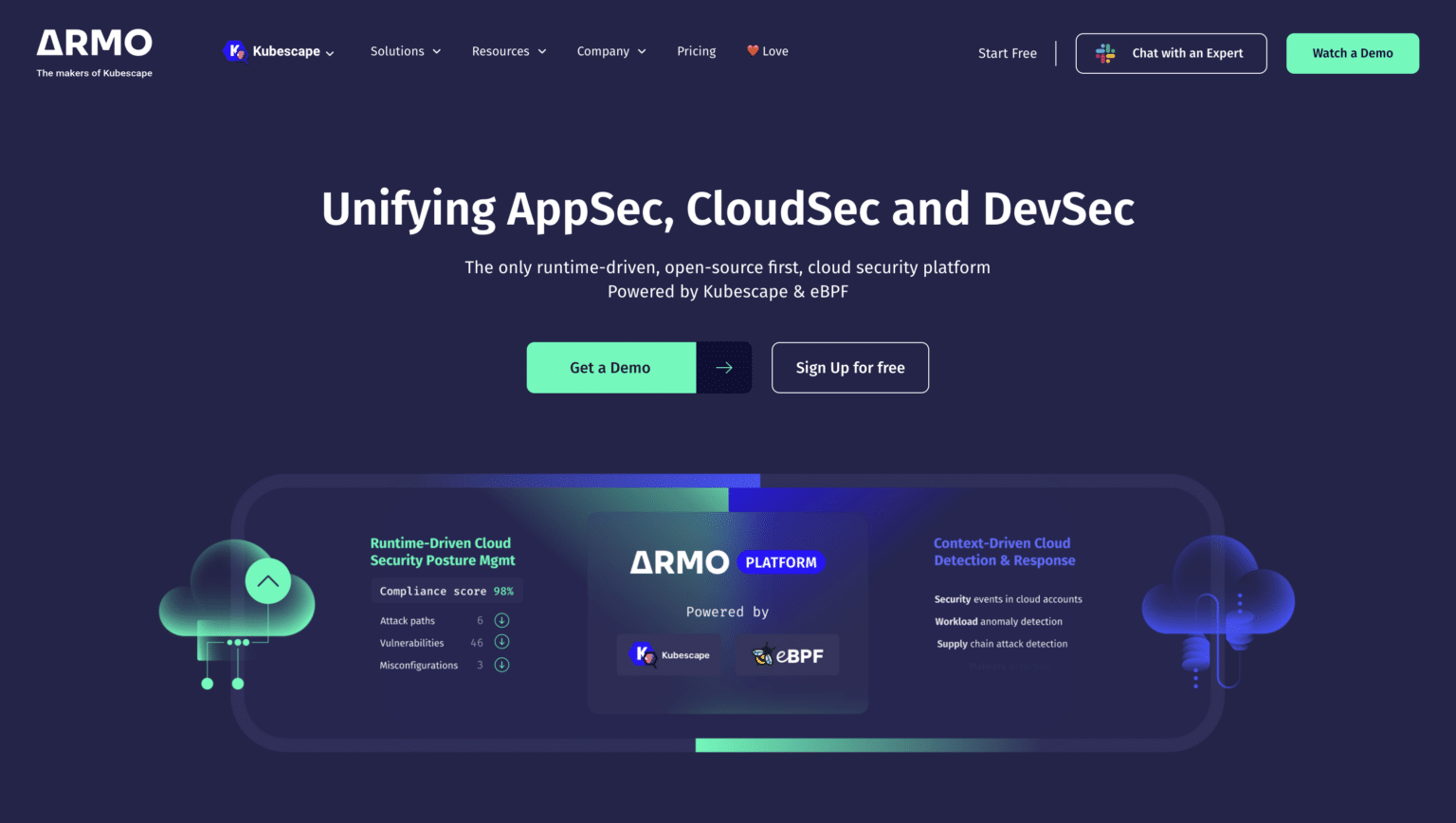
Task: Expand the Company dropdown
Action: (x=611, y=50)
